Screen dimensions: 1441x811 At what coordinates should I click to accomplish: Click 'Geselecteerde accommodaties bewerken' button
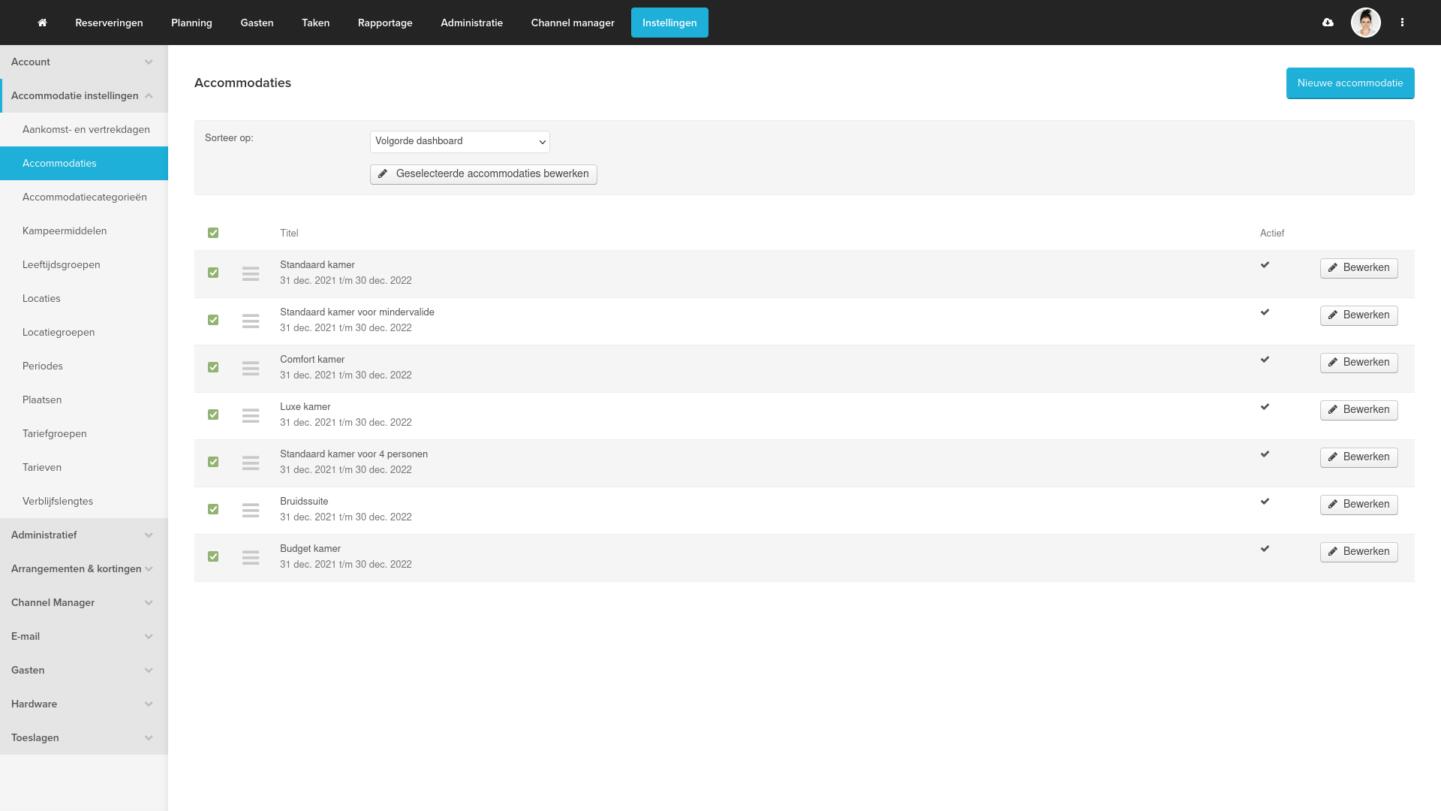(483, 174)
